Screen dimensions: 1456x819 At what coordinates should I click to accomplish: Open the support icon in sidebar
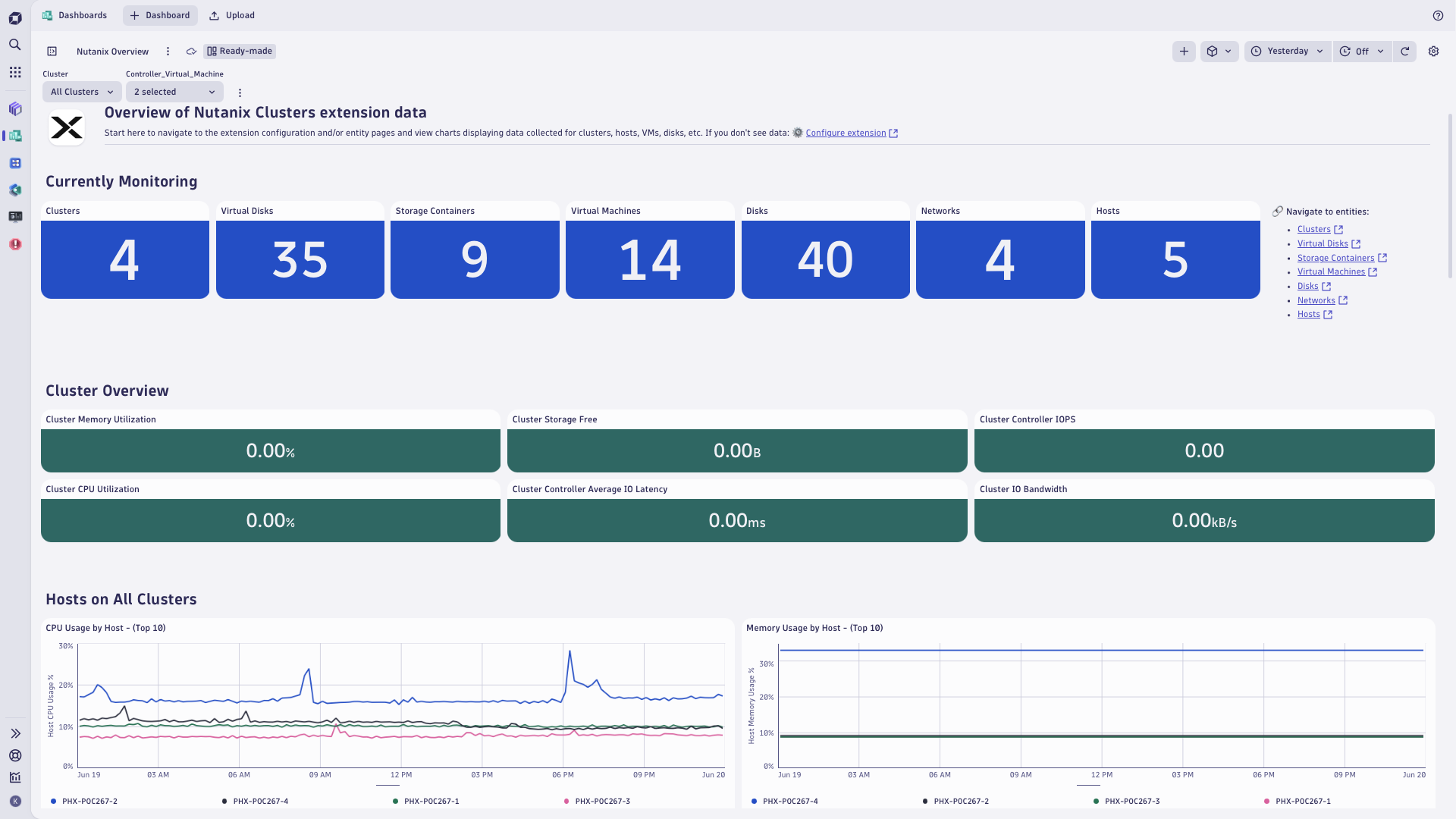pos(15,755)
